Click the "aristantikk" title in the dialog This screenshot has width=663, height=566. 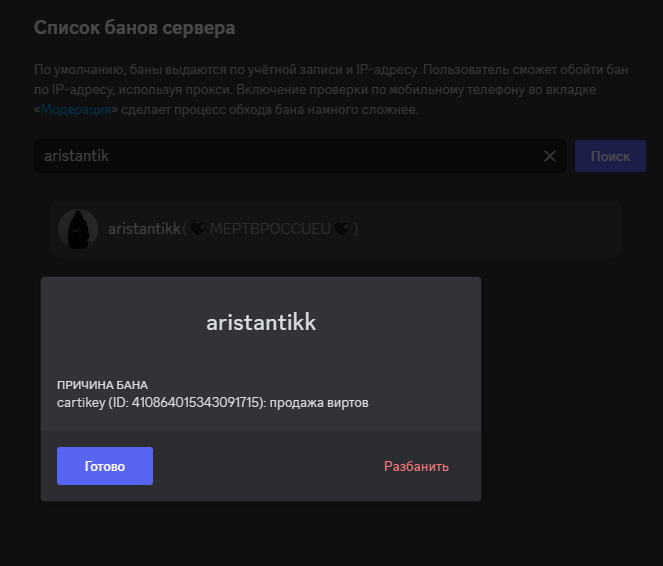point(261,322)
